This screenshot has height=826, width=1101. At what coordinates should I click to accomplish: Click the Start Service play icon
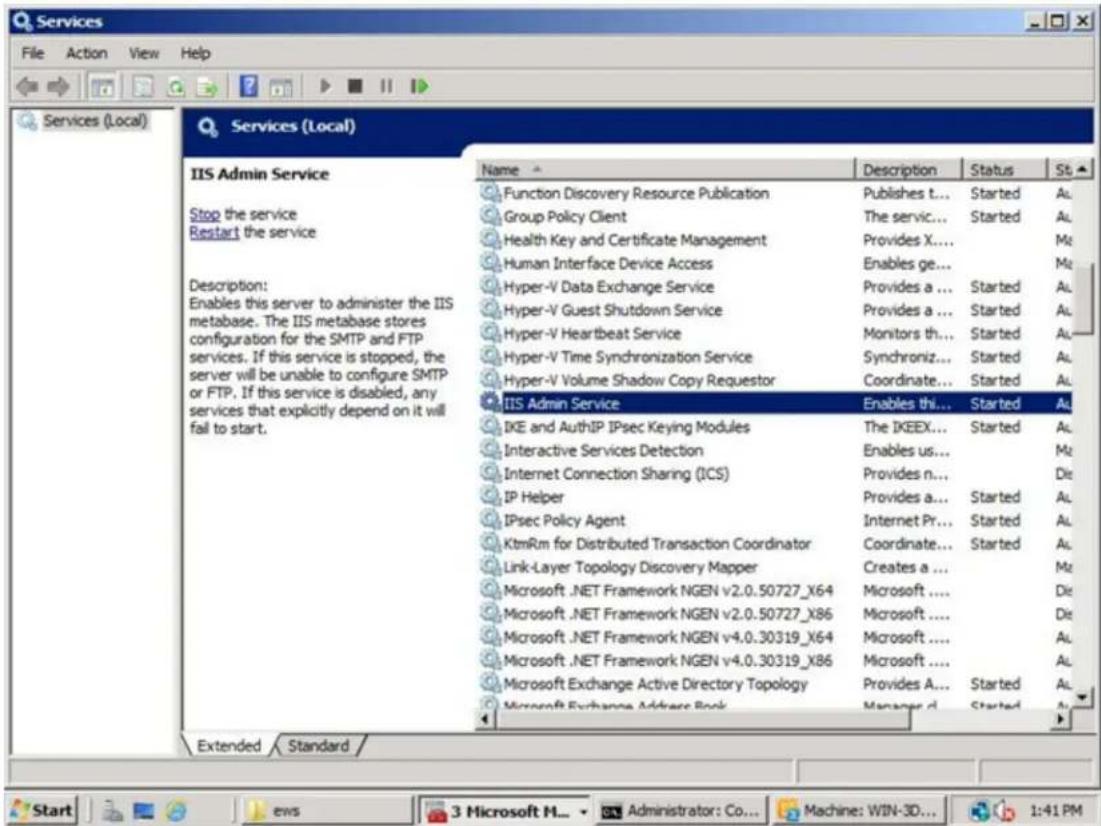[x=325, y=86]
